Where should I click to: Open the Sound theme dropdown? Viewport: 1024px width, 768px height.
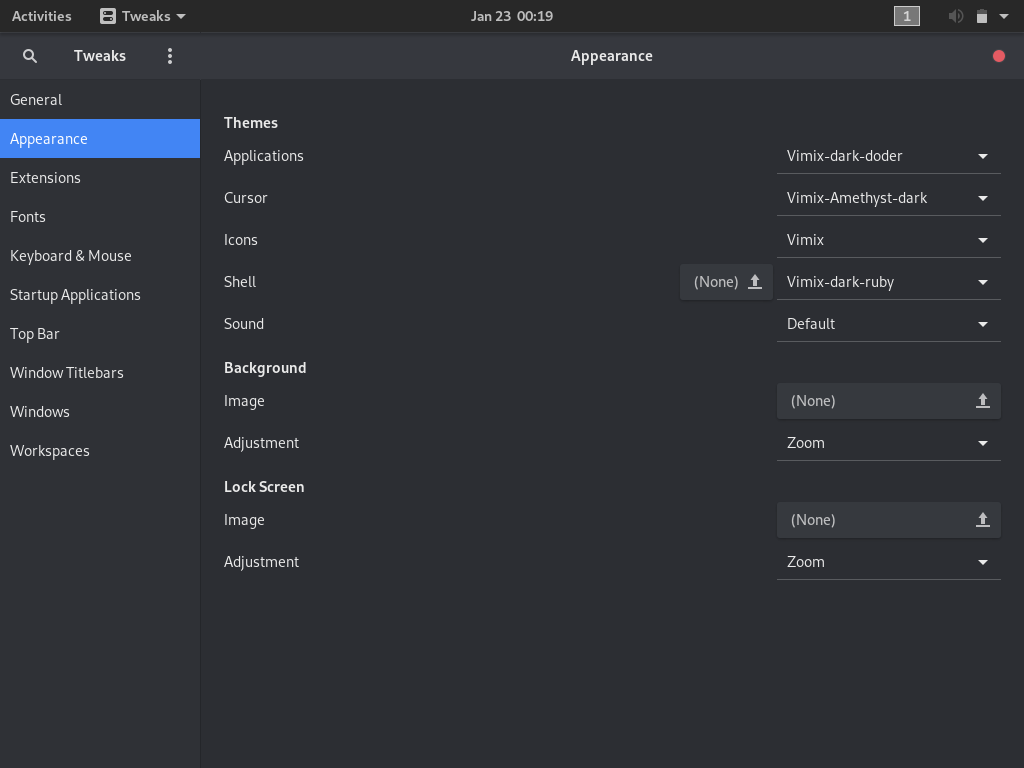pos(888,324)
